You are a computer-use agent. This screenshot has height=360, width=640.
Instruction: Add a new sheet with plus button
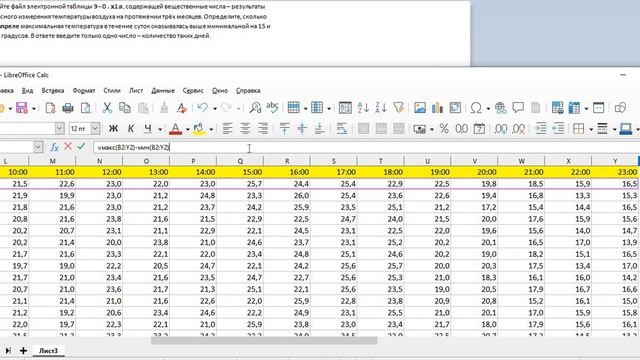pos(23,351)
